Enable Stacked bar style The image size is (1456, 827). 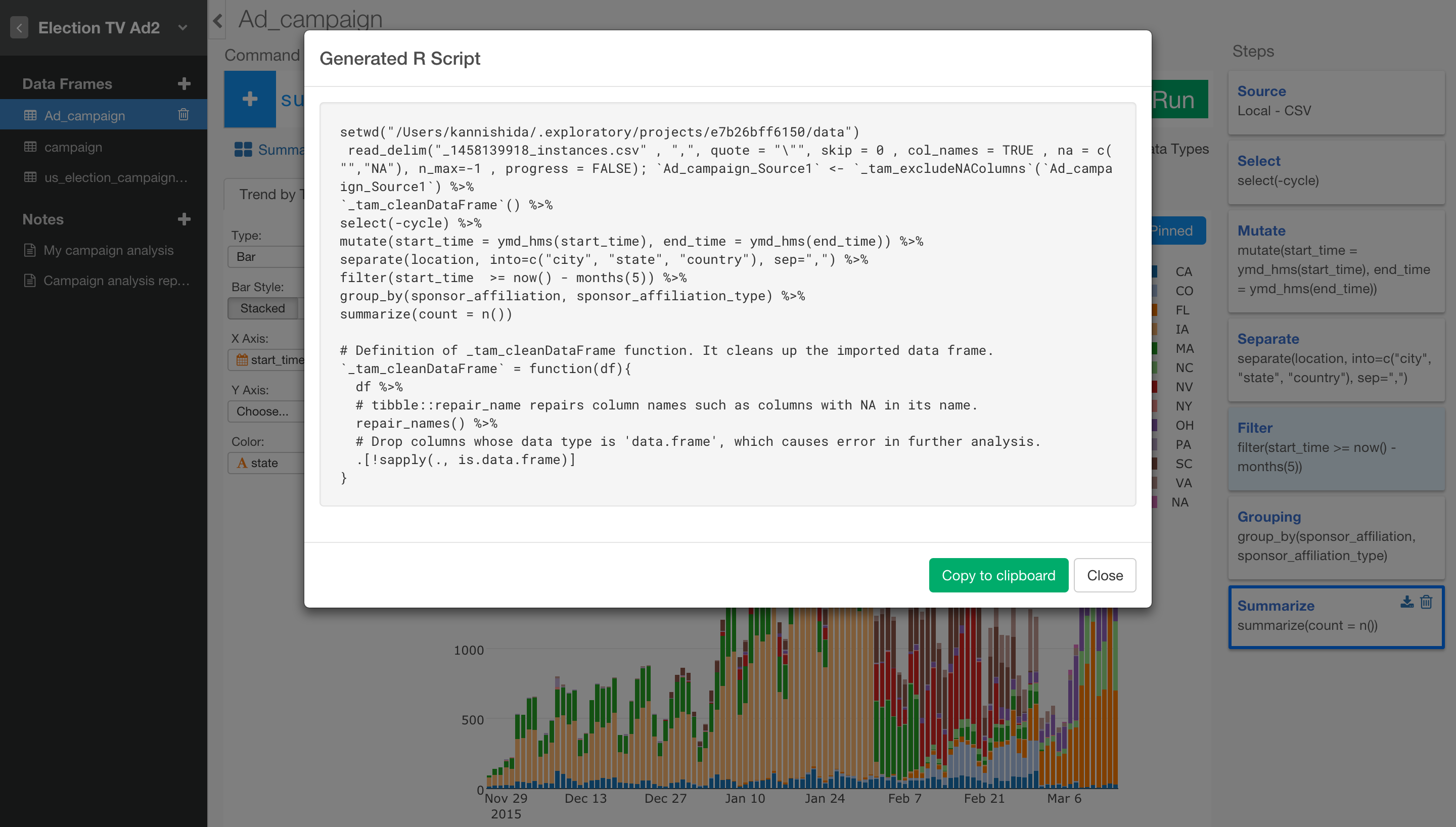pyautogui.click(x=262, y=308)
